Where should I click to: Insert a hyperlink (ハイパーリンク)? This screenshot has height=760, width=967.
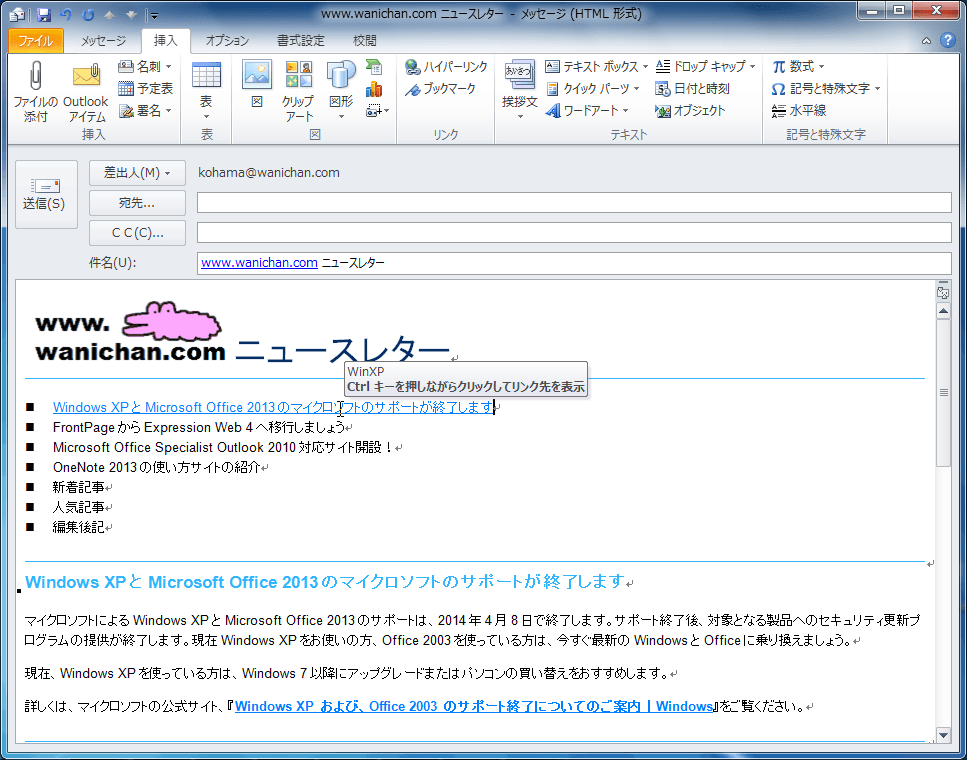pos(446,67)
